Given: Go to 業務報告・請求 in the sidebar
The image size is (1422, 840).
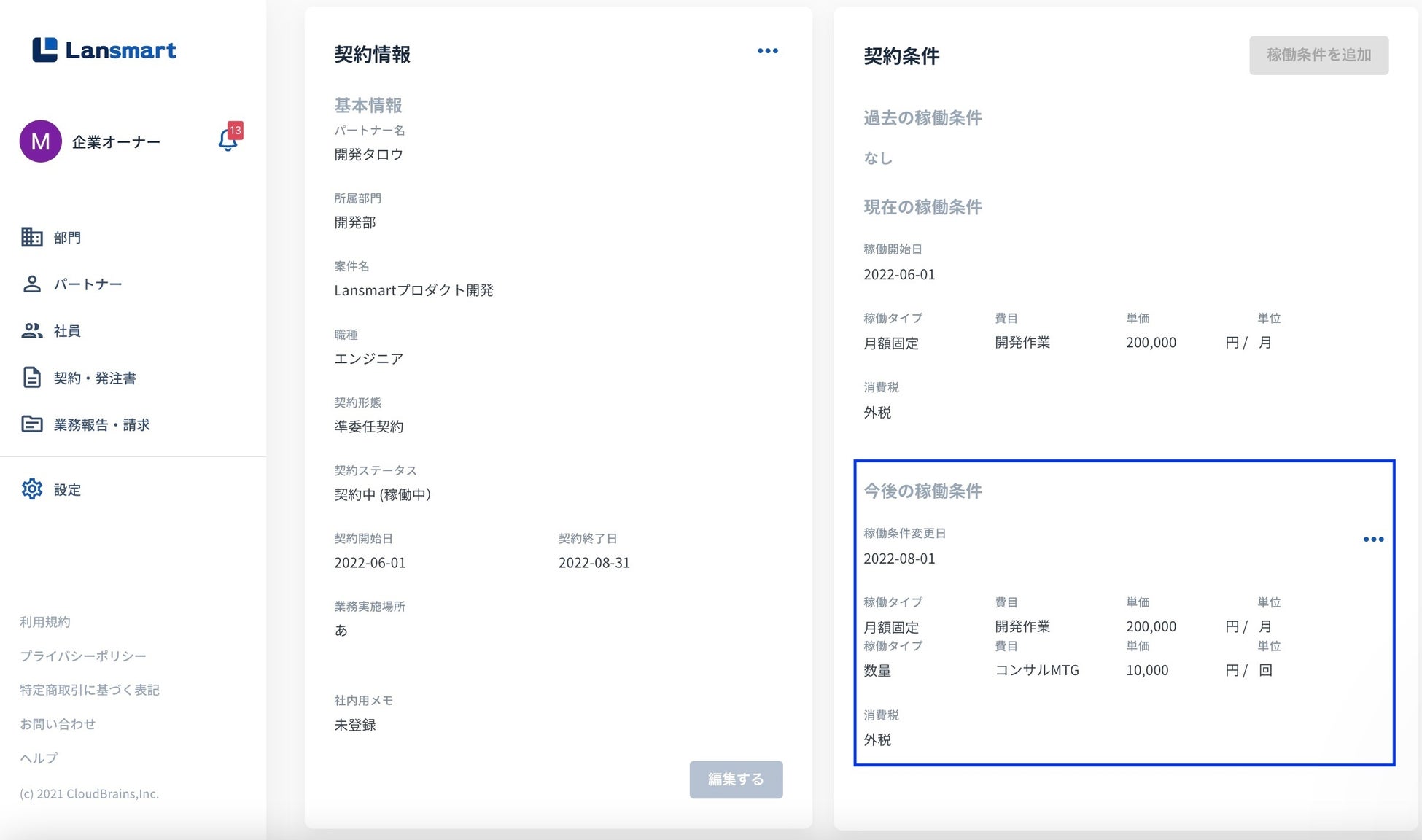Looking at the screenshot, I should (x=101, y=424).
